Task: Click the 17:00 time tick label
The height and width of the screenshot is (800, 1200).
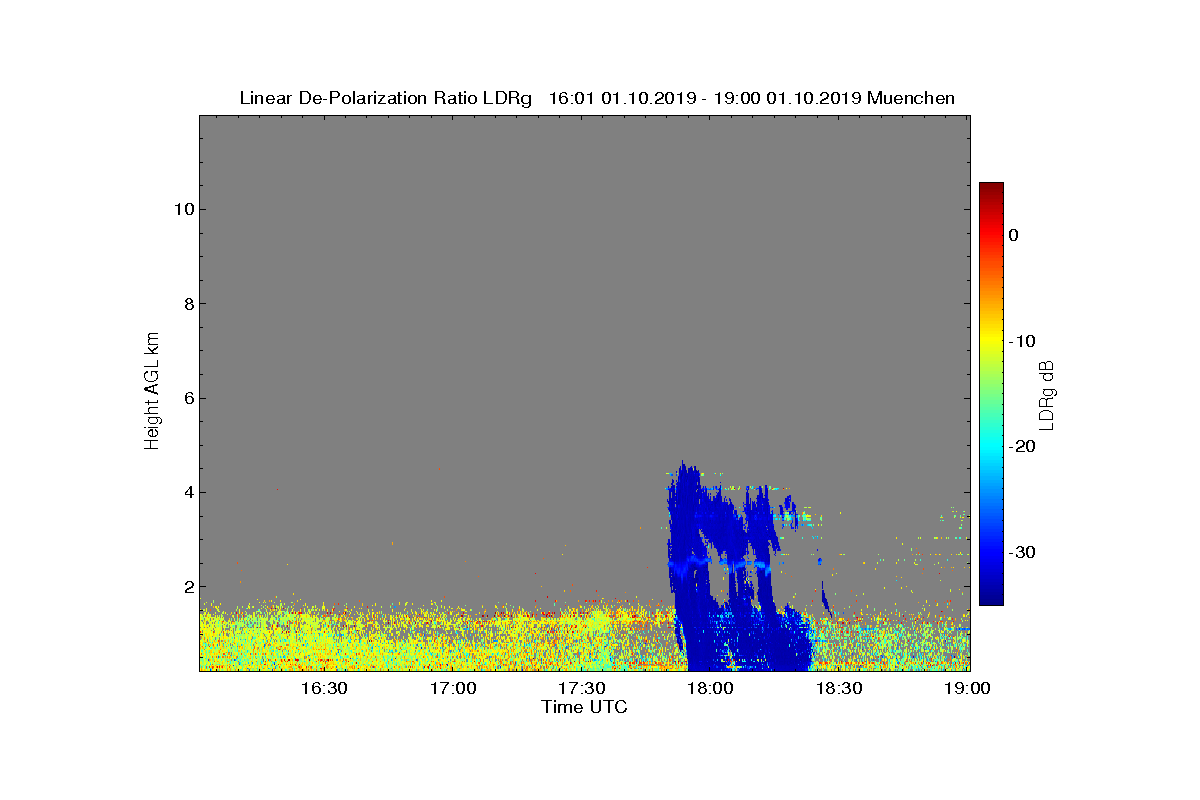Action: coord(453,688)
